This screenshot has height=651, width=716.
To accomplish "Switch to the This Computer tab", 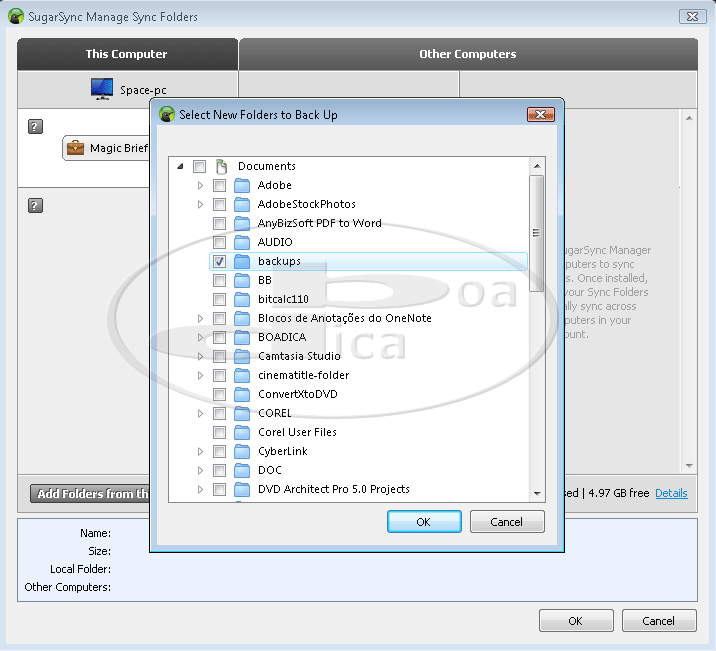I will [x=127, y=54].
